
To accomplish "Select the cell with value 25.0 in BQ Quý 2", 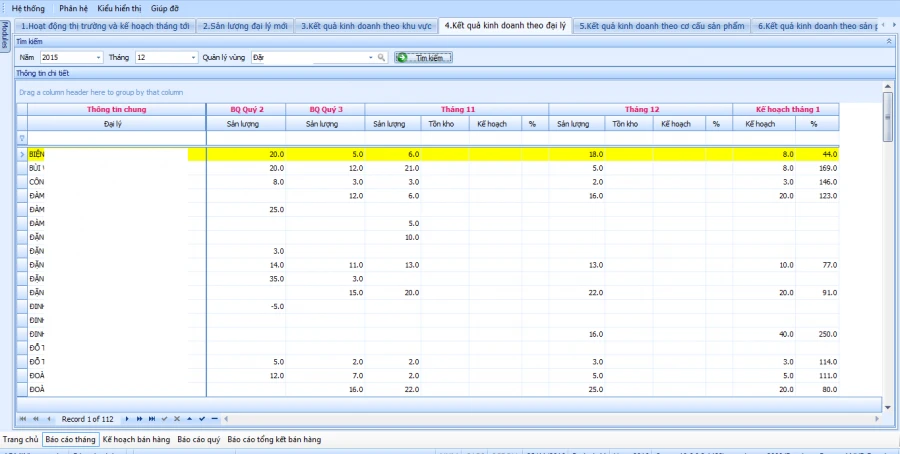I will 246,209.
